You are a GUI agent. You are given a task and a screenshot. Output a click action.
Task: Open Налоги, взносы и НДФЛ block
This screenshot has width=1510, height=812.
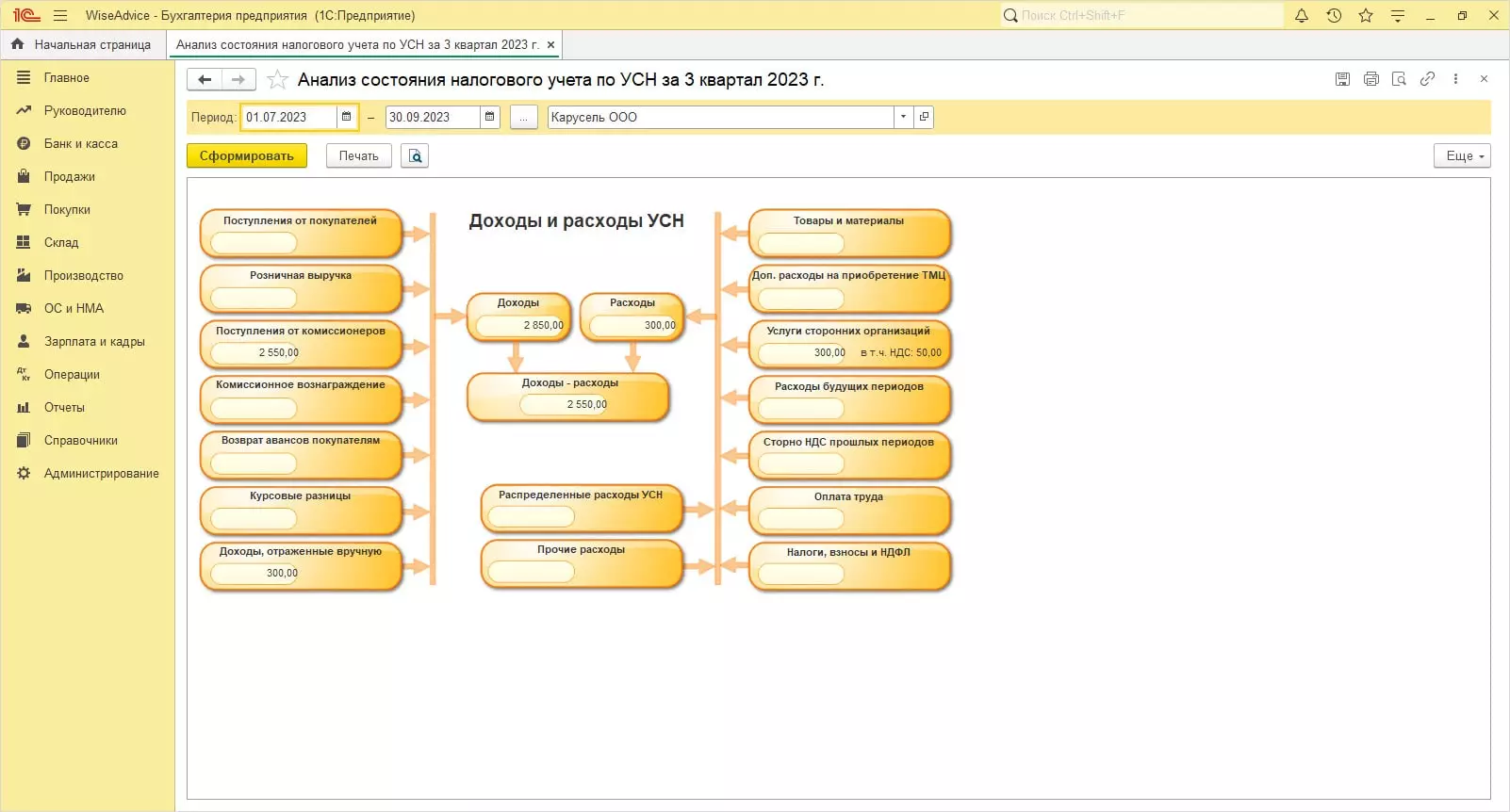coord(849,564)
